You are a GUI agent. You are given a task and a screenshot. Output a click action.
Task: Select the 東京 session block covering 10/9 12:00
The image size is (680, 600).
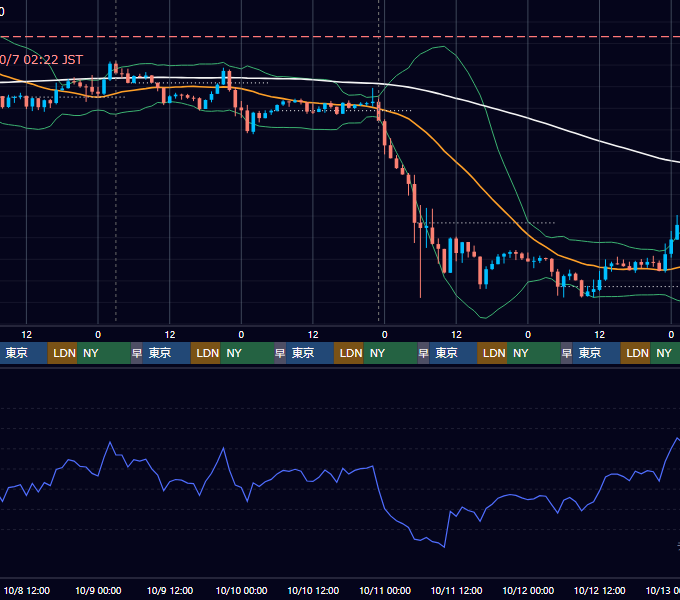(x=167, y=353)
